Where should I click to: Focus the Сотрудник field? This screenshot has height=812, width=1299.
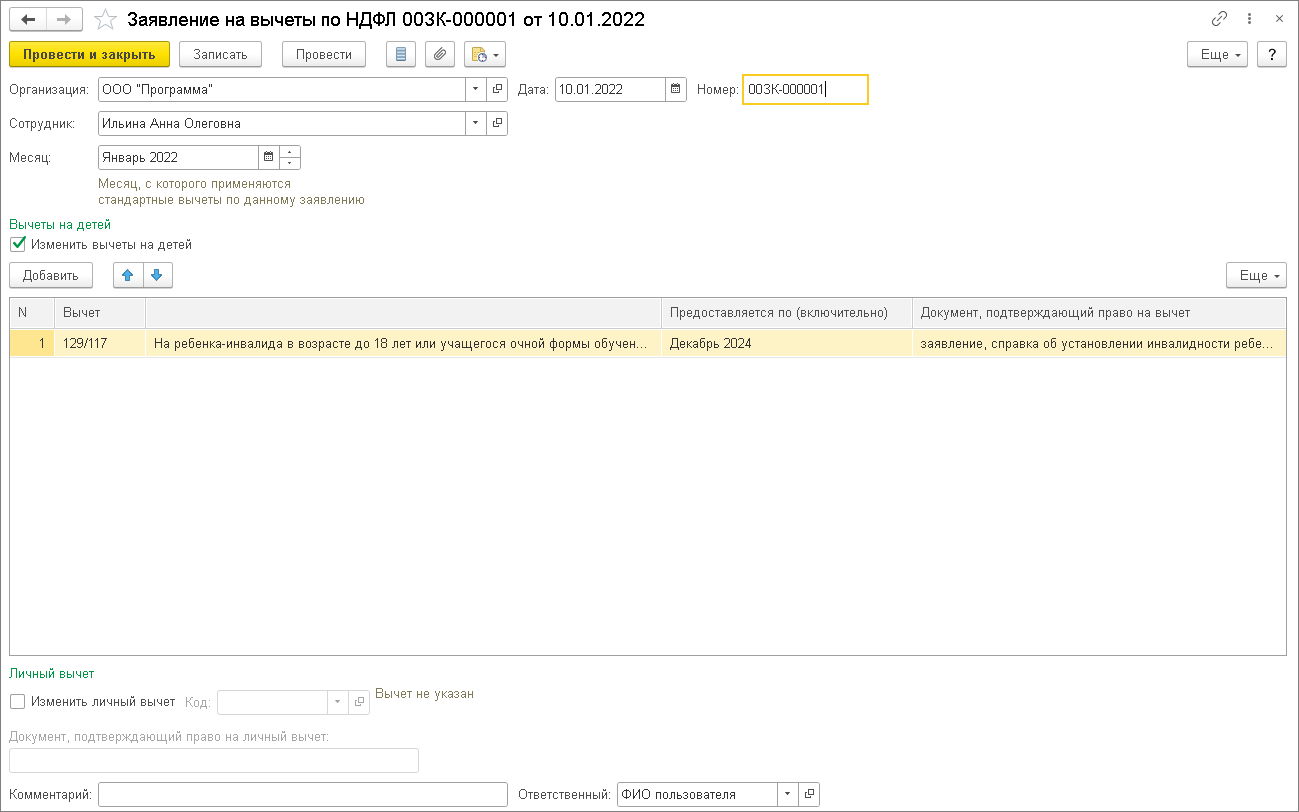tap(282, 123)
